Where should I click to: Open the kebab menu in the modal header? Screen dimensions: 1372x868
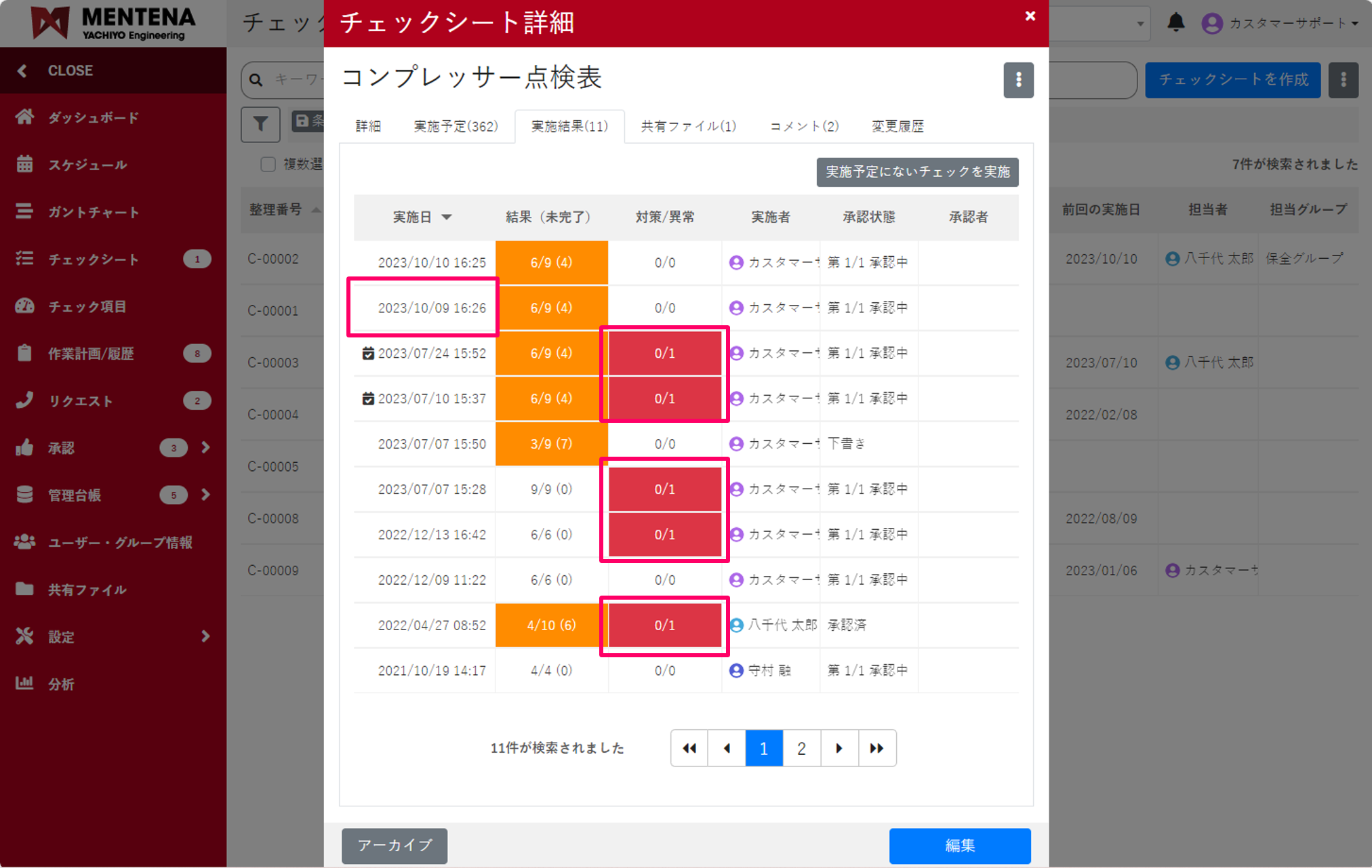pos(1018,80)
